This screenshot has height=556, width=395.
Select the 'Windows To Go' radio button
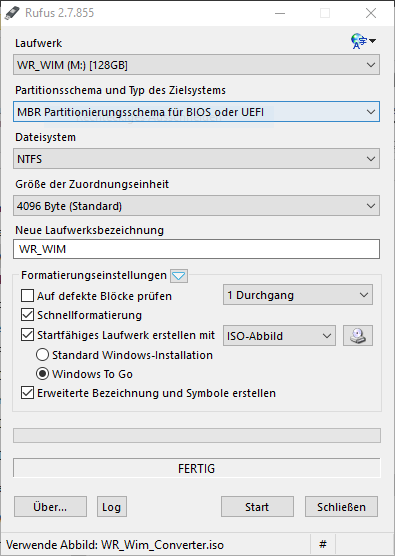click(43, 374)
